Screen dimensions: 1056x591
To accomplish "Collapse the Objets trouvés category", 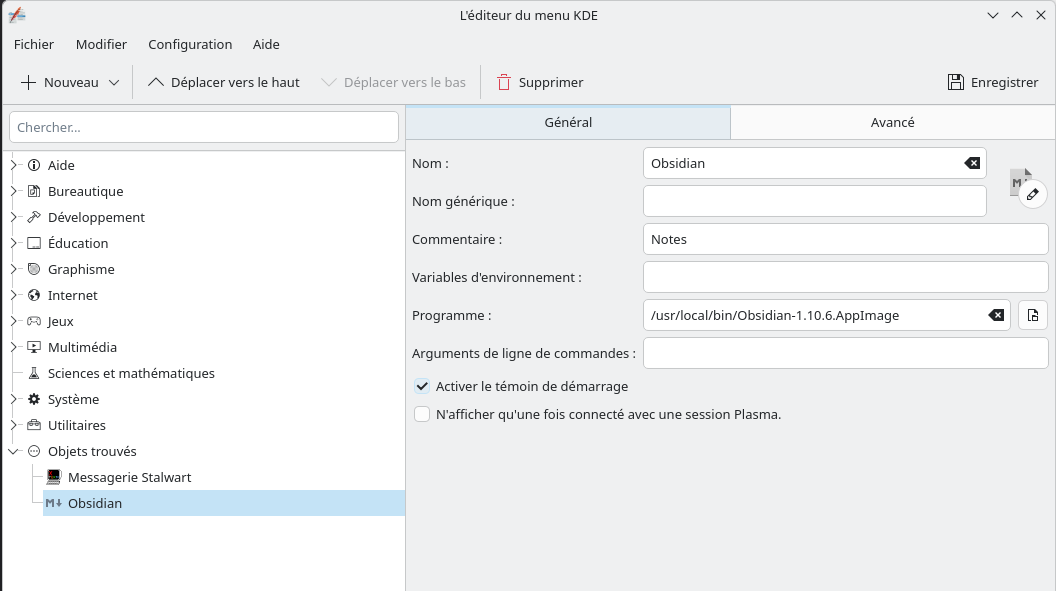I will tap(14, 451).
